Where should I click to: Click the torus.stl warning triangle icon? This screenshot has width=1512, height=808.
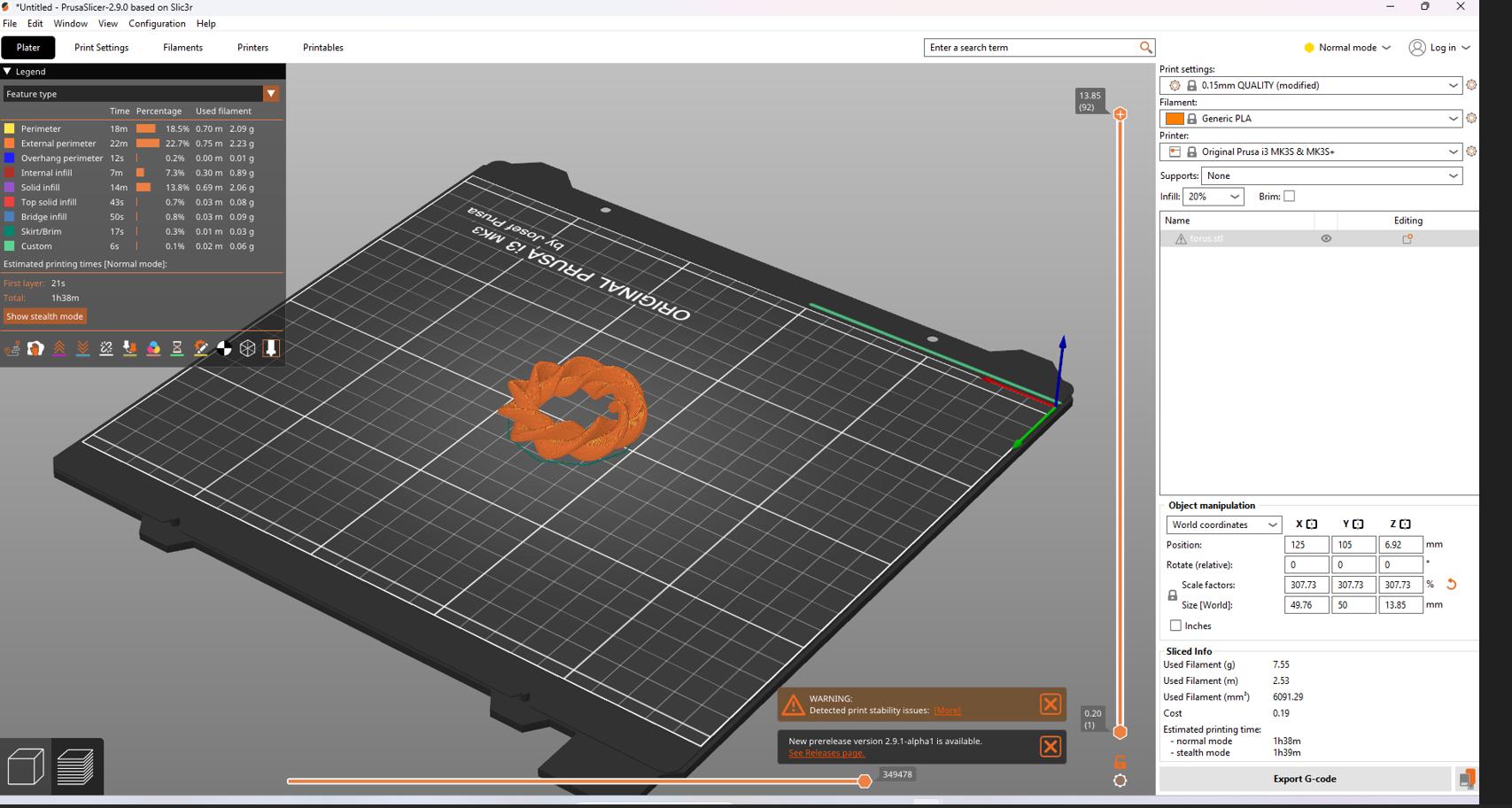[x=1181, y=238]
